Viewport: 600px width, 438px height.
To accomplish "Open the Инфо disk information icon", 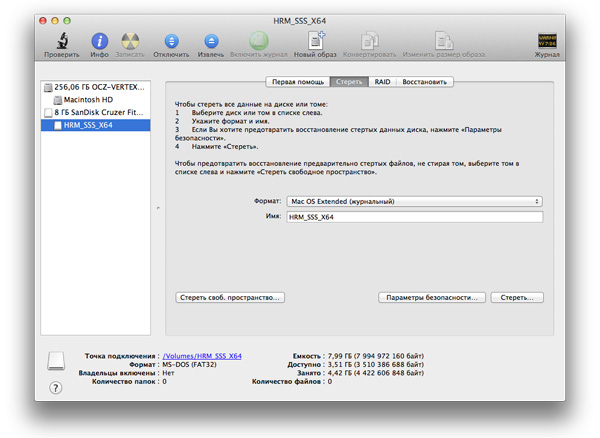I will (100, 42).
